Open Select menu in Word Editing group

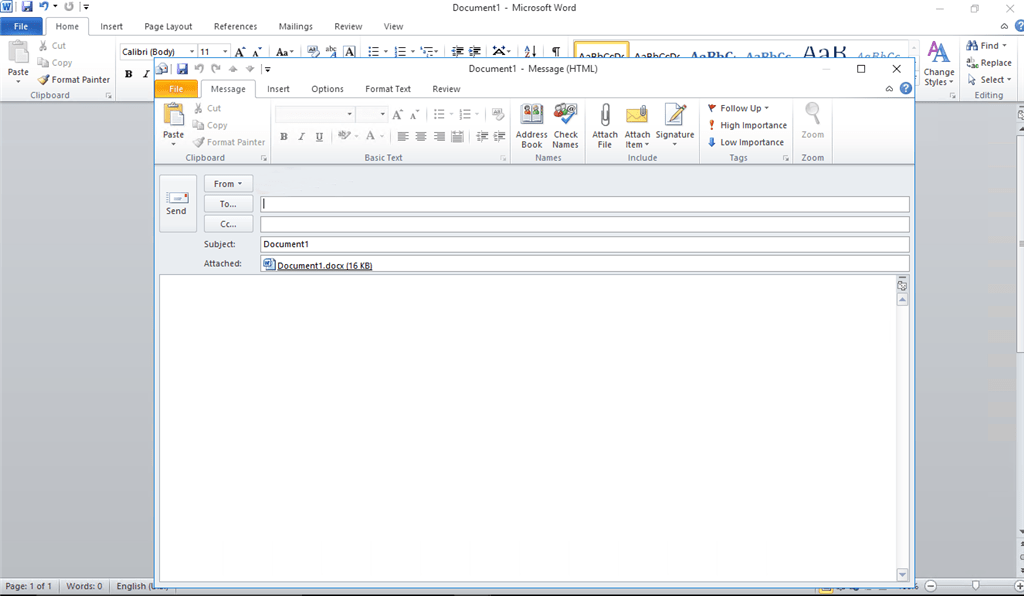989,80
